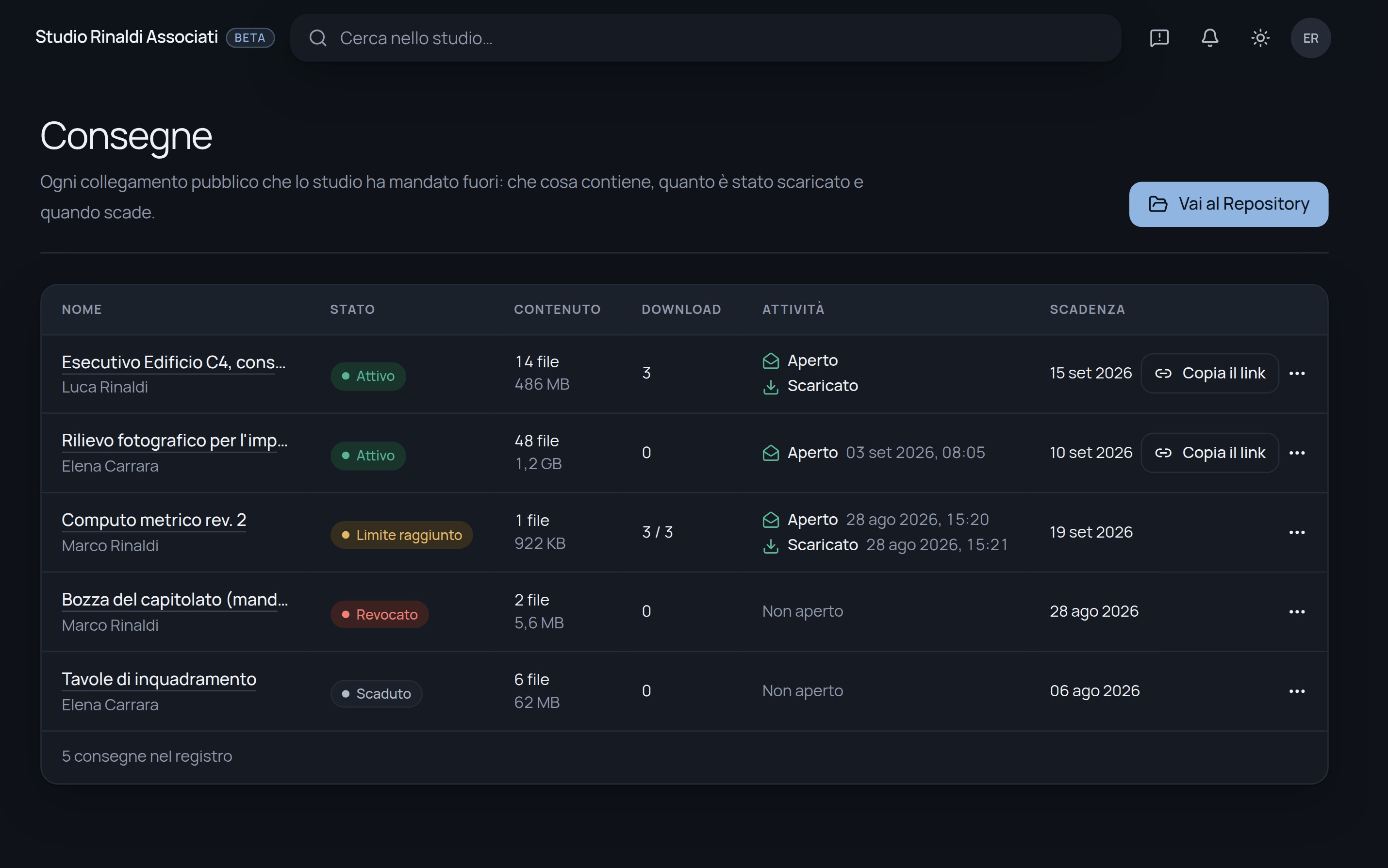The height and width of the screenshot is (868, 1388).
Task: Click the Revocato status badge
Action: 380,615
